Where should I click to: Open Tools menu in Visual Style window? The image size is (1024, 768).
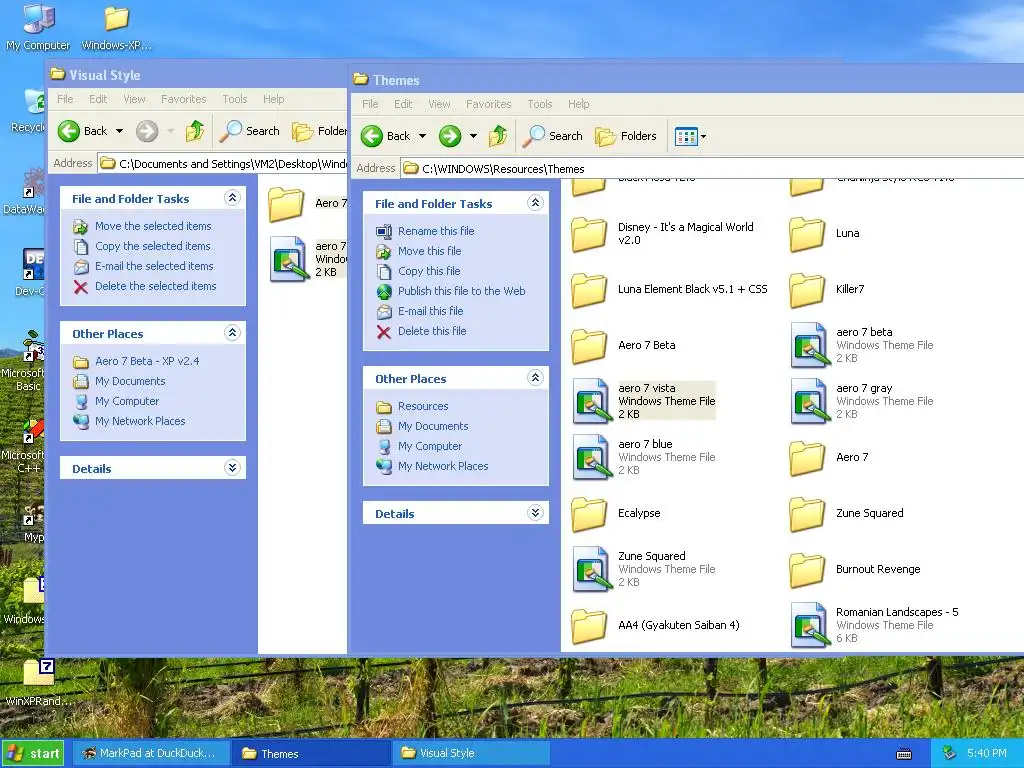pos(234,99)
